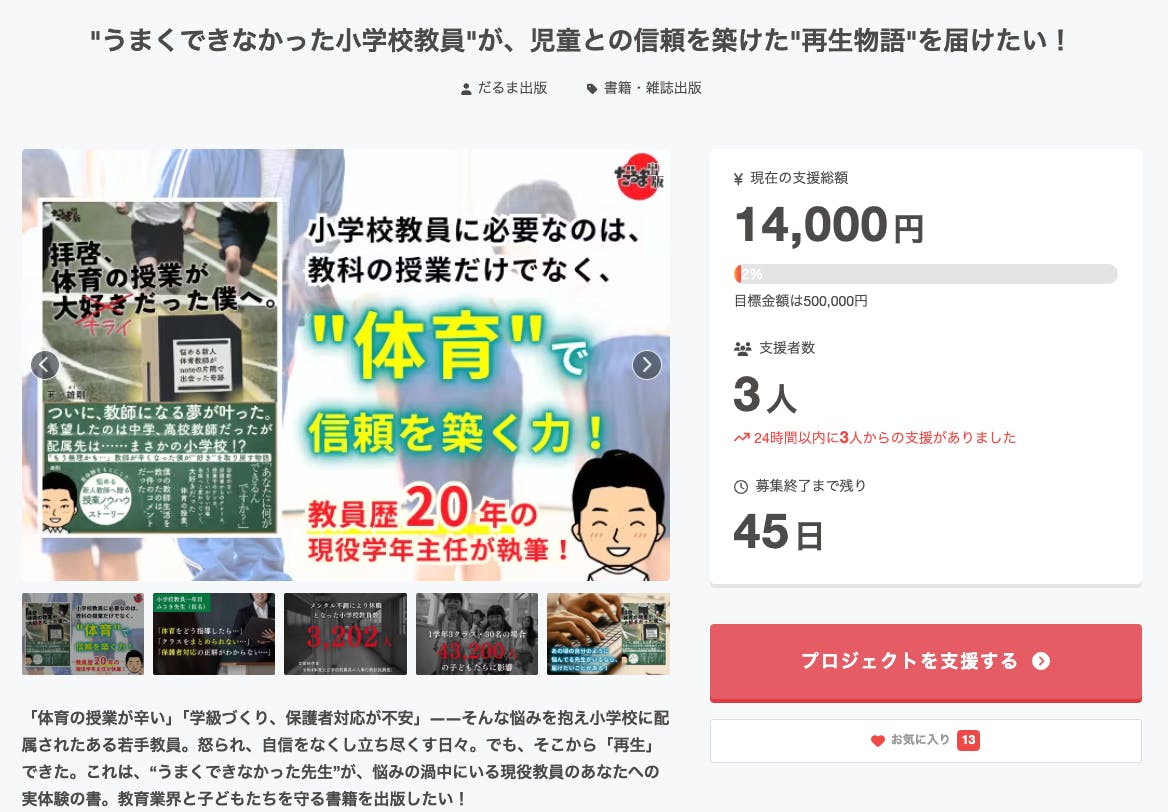
Task: Open the だるま出版 author link
Action: (x=512, y=88)
